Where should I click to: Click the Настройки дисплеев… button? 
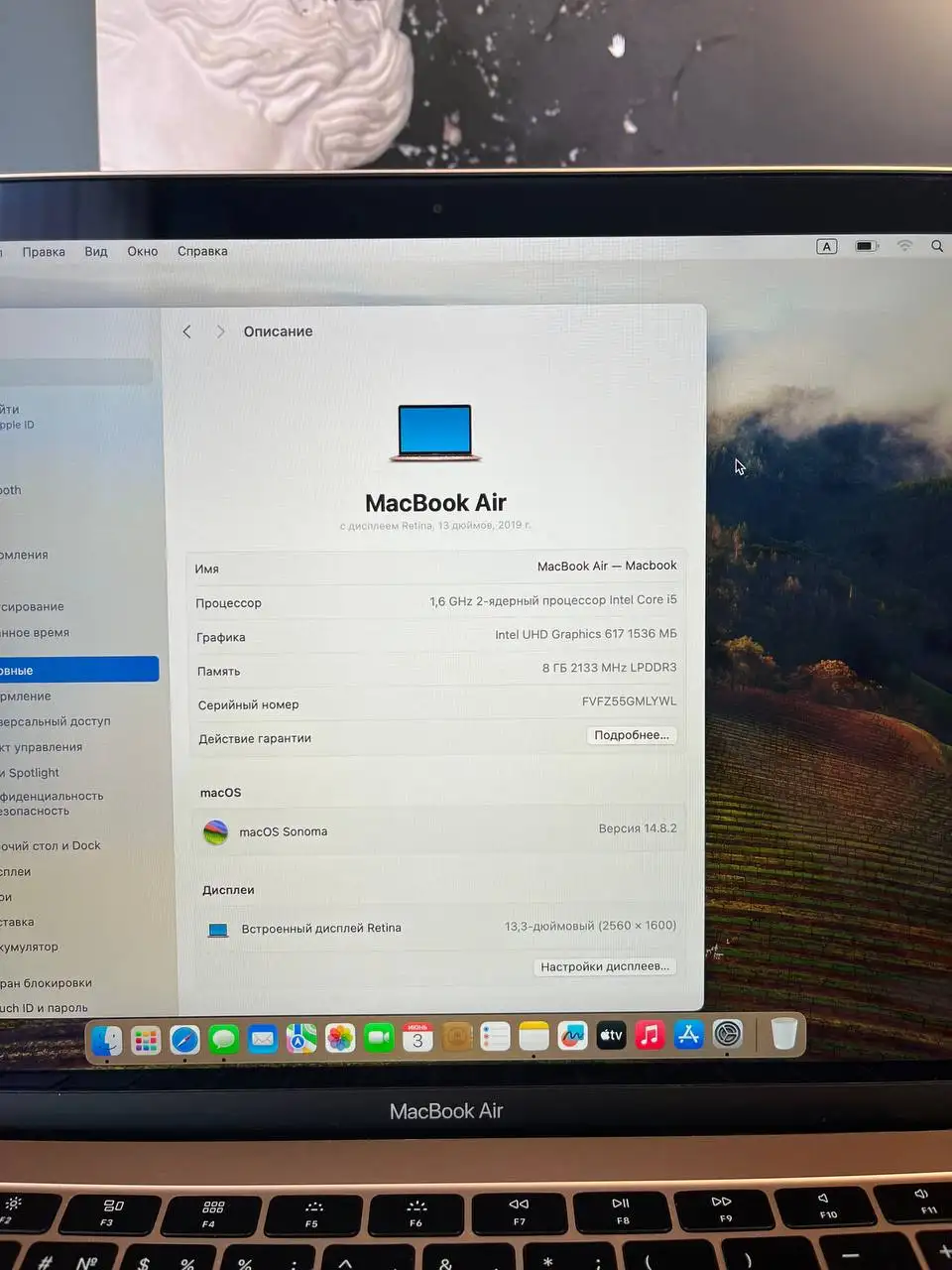click(605, 966)
